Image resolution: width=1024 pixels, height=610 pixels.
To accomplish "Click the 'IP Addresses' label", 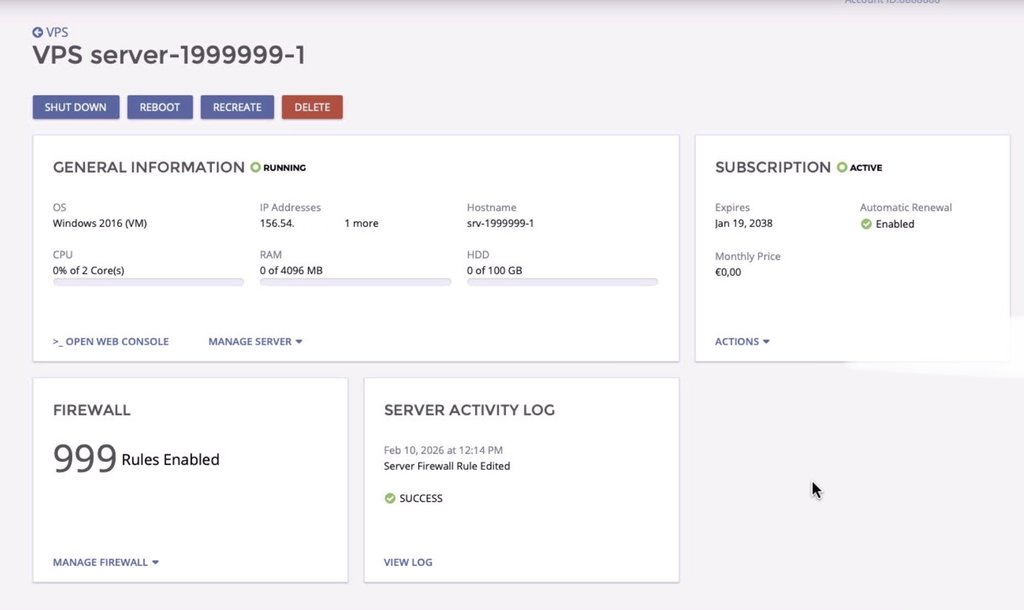I will point(291,208).
